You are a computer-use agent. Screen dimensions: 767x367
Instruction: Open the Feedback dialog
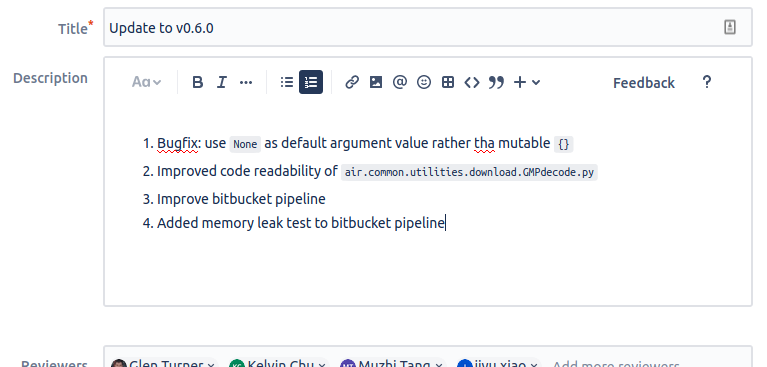point(644,83)
